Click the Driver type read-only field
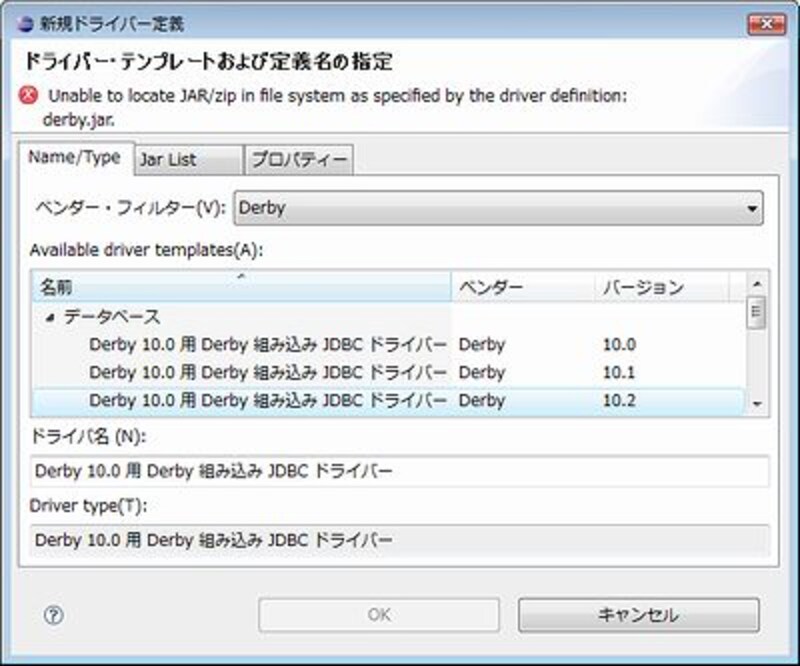This screenshot has height=666, width=800. [x=399, y=540]
